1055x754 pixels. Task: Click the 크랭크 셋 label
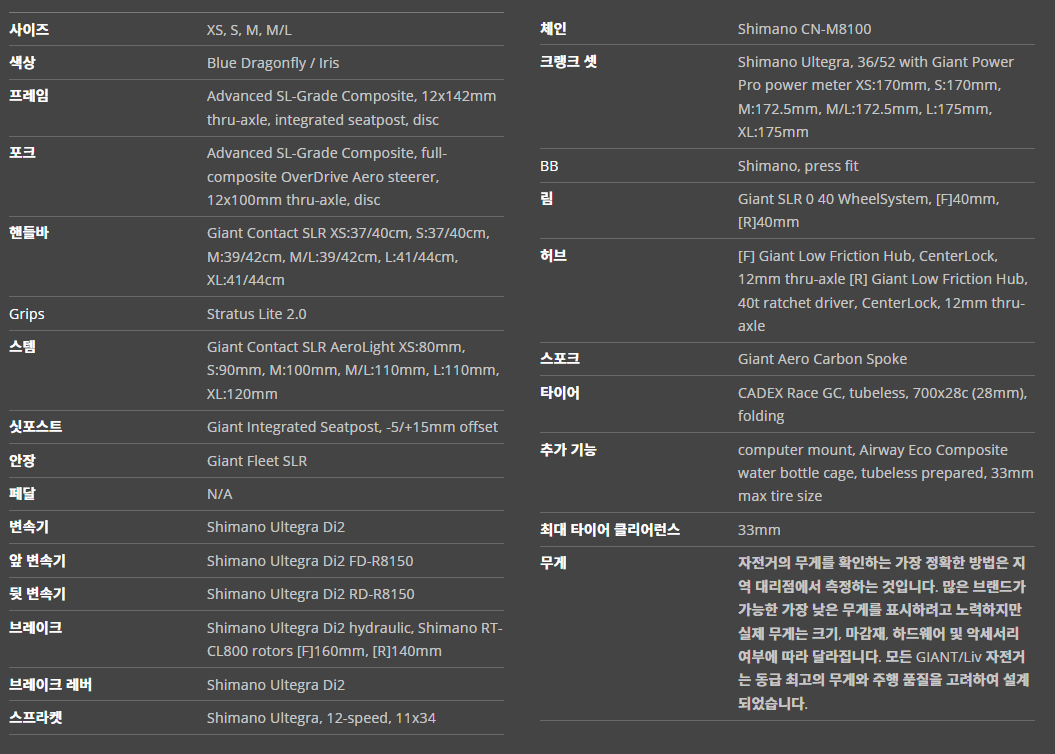click(569, 62)
